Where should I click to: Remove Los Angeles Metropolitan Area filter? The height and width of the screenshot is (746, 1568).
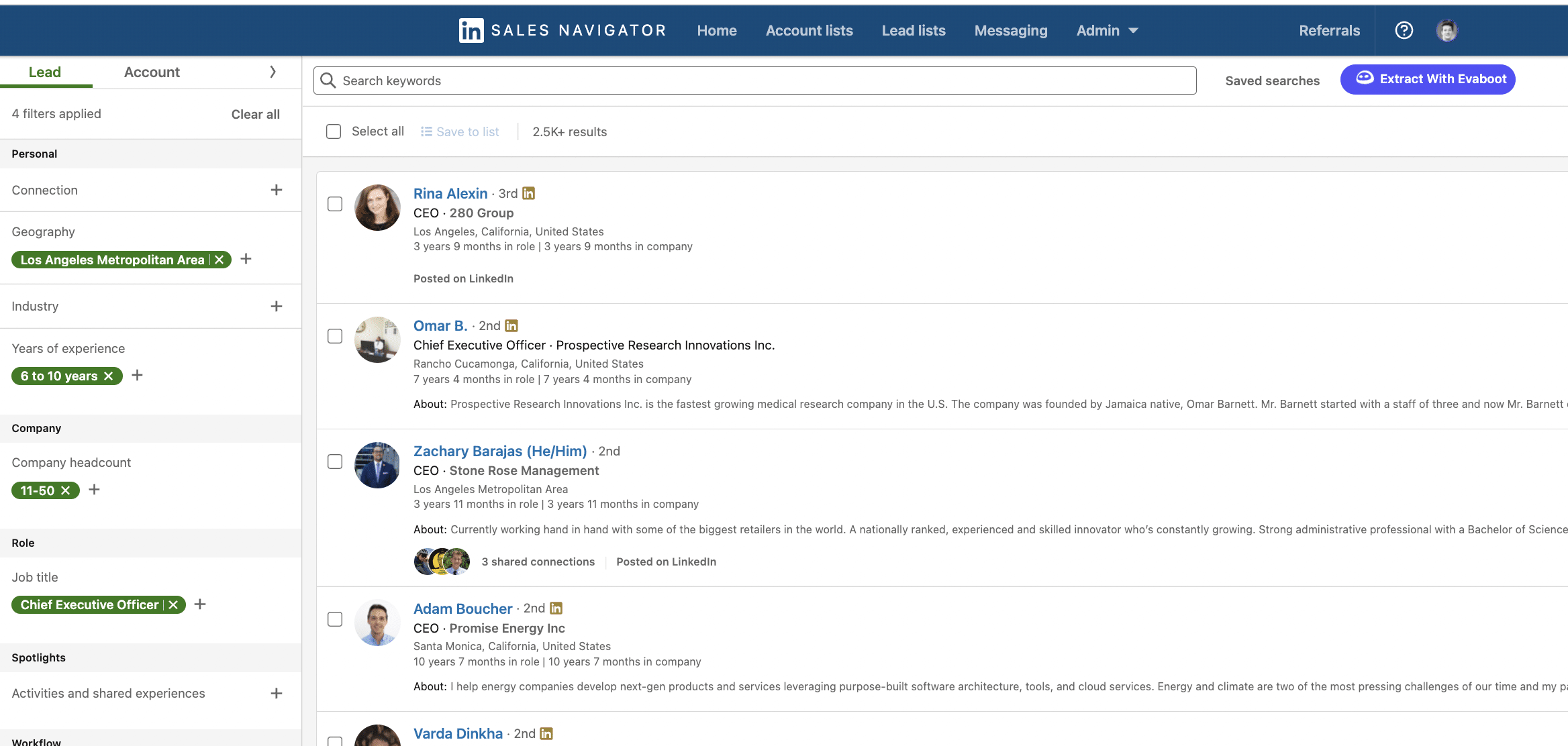219,260
